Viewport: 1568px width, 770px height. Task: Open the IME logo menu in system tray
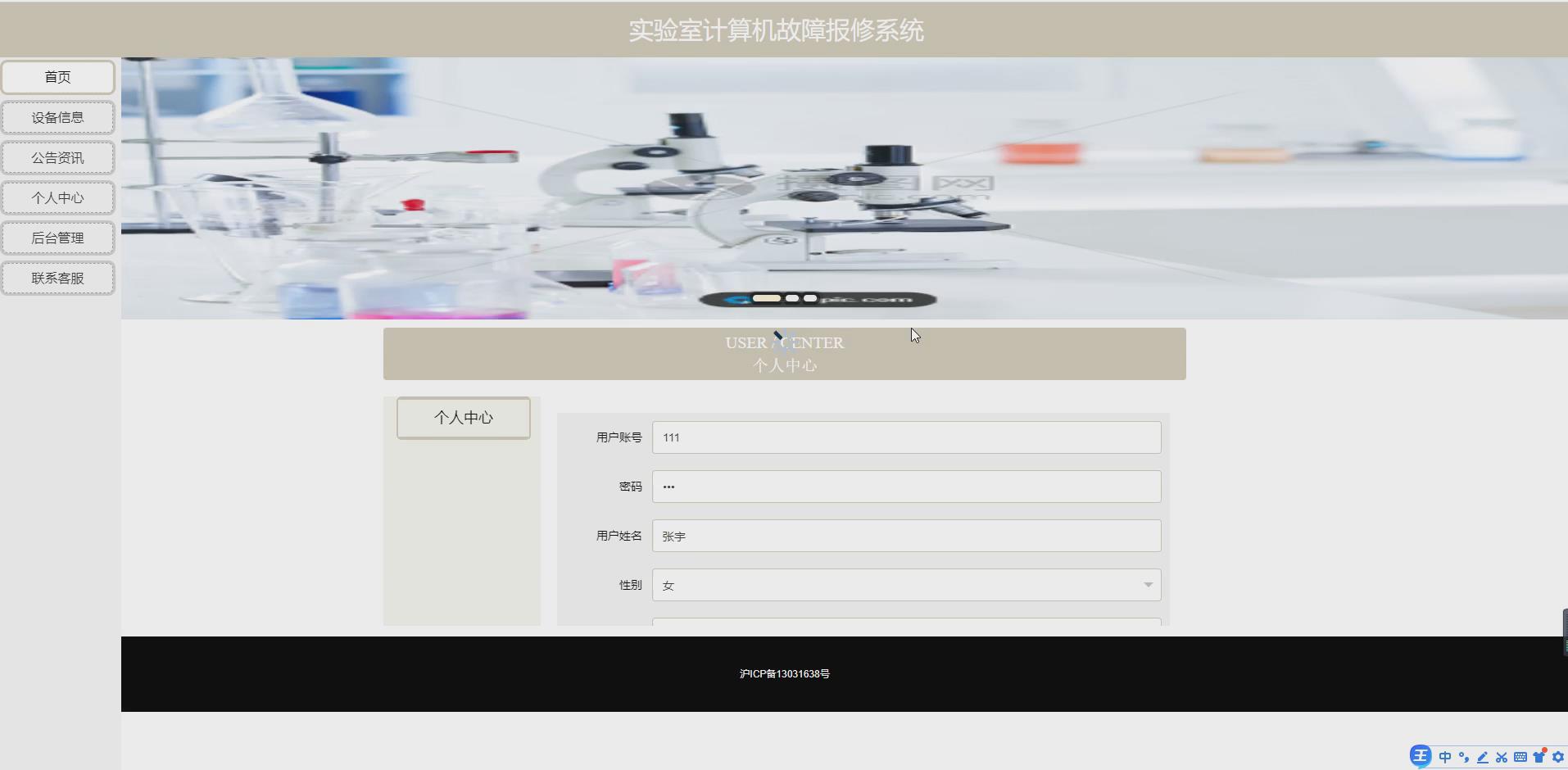coord(1421,756)
